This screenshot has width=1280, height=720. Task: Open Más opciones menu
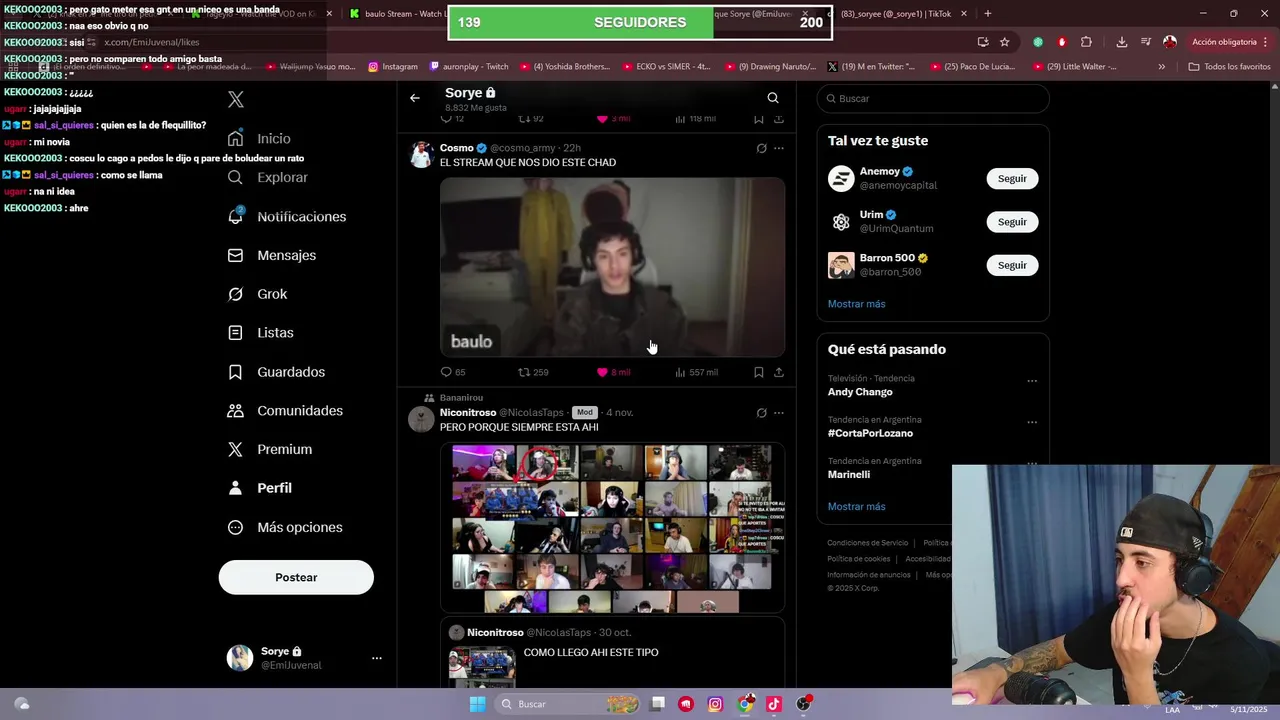(x=285, y=527)
